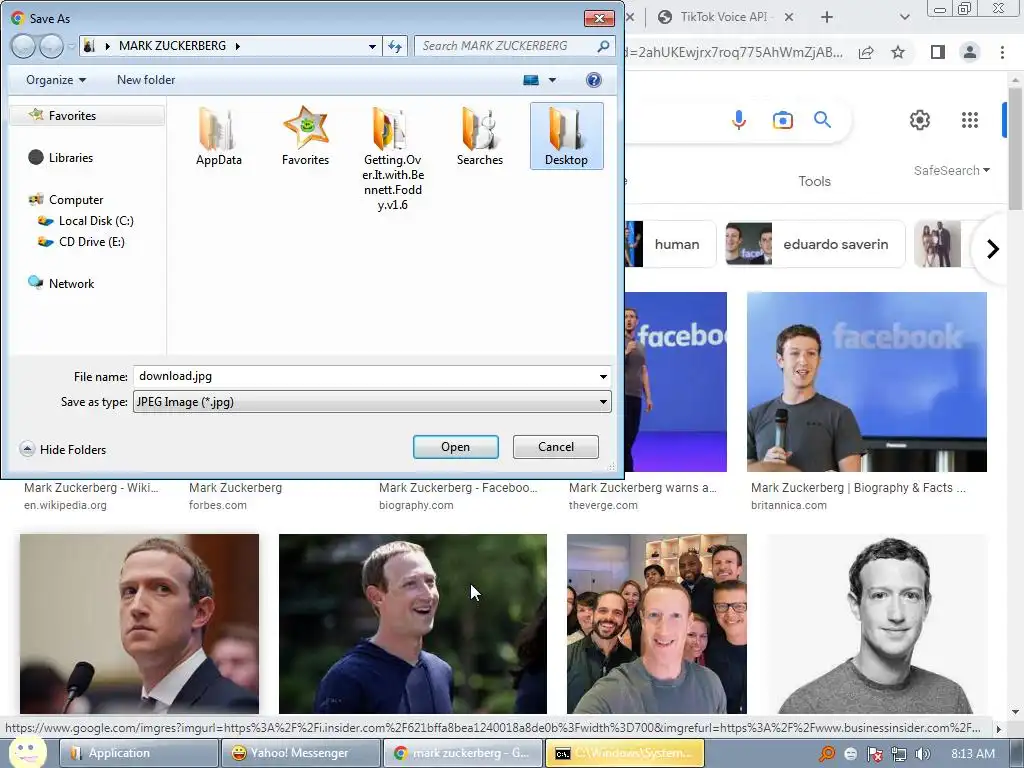Click the network icon in system tray

(899, 754)
